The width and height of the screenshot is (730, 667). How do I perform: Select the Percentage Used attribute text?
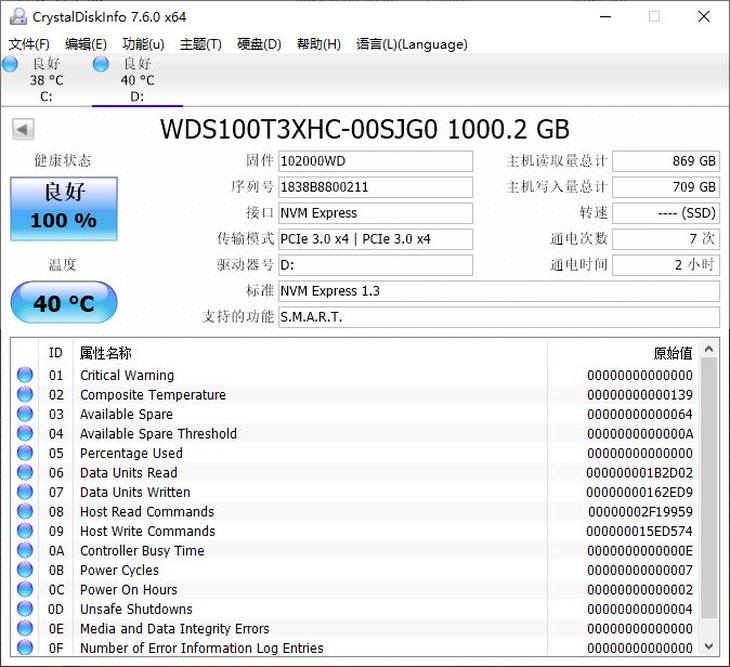click(131, 453)
